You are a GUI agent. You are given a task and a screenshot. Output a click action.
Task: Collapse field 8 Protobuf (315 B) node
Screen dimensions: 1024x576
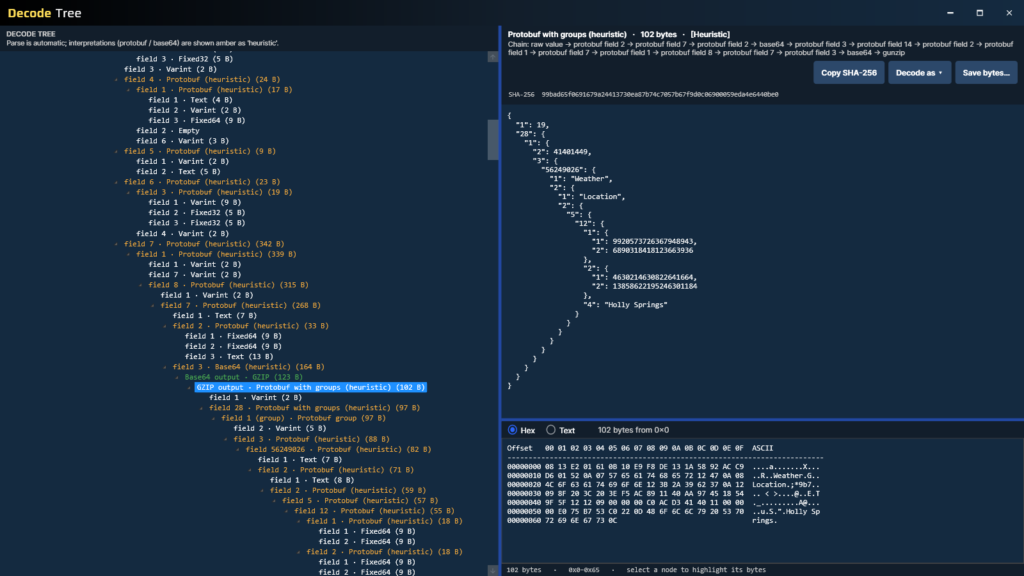pyautogui.click(x=141, y=285)
